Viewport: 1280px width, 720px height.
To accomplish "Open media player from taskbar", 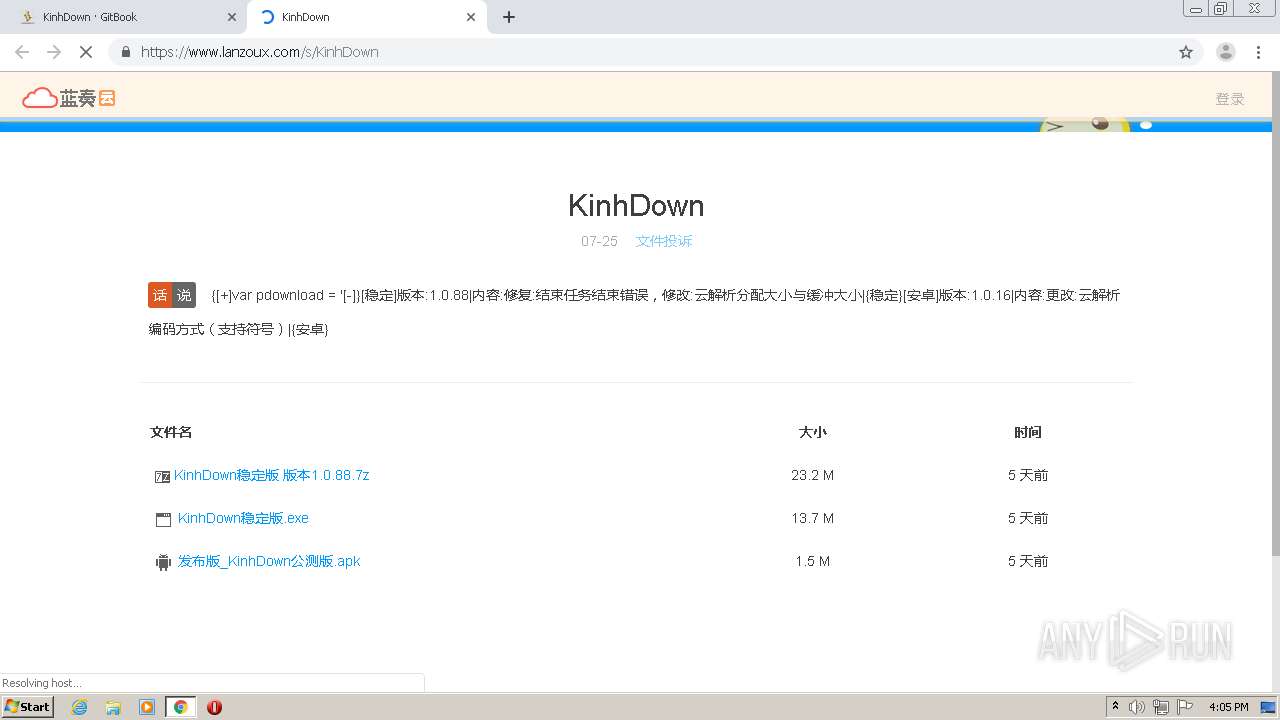I will tap(147, 707).
